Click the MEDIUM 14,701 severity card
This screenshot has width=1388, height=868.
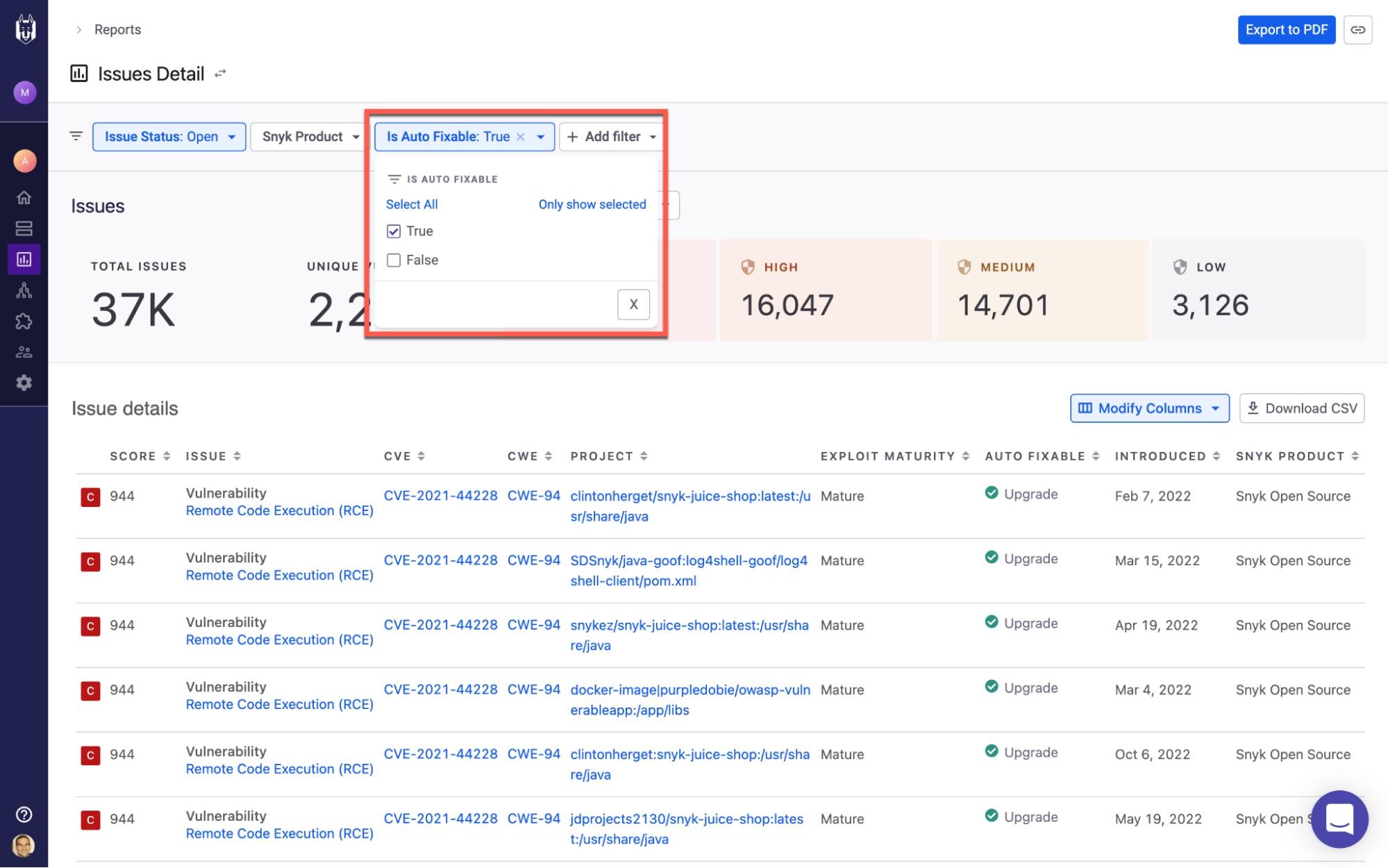point(1042,290)
